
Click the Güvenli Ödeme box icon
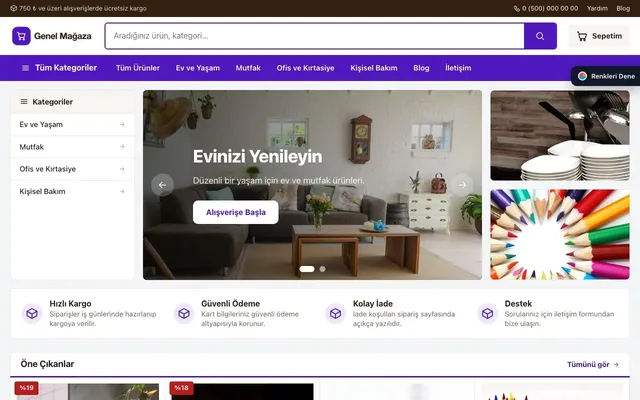click(x=184, y=313)
